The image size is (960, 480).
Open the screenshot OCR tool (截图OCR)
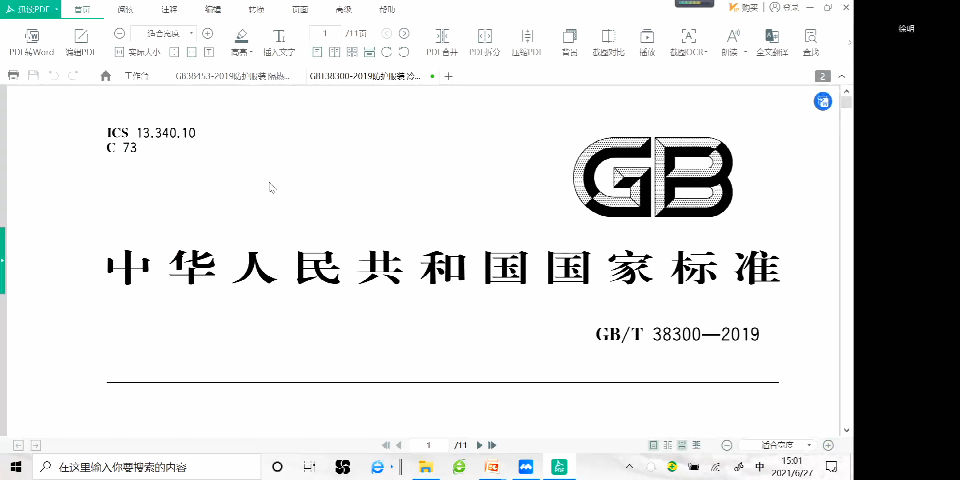click(689, 42)
